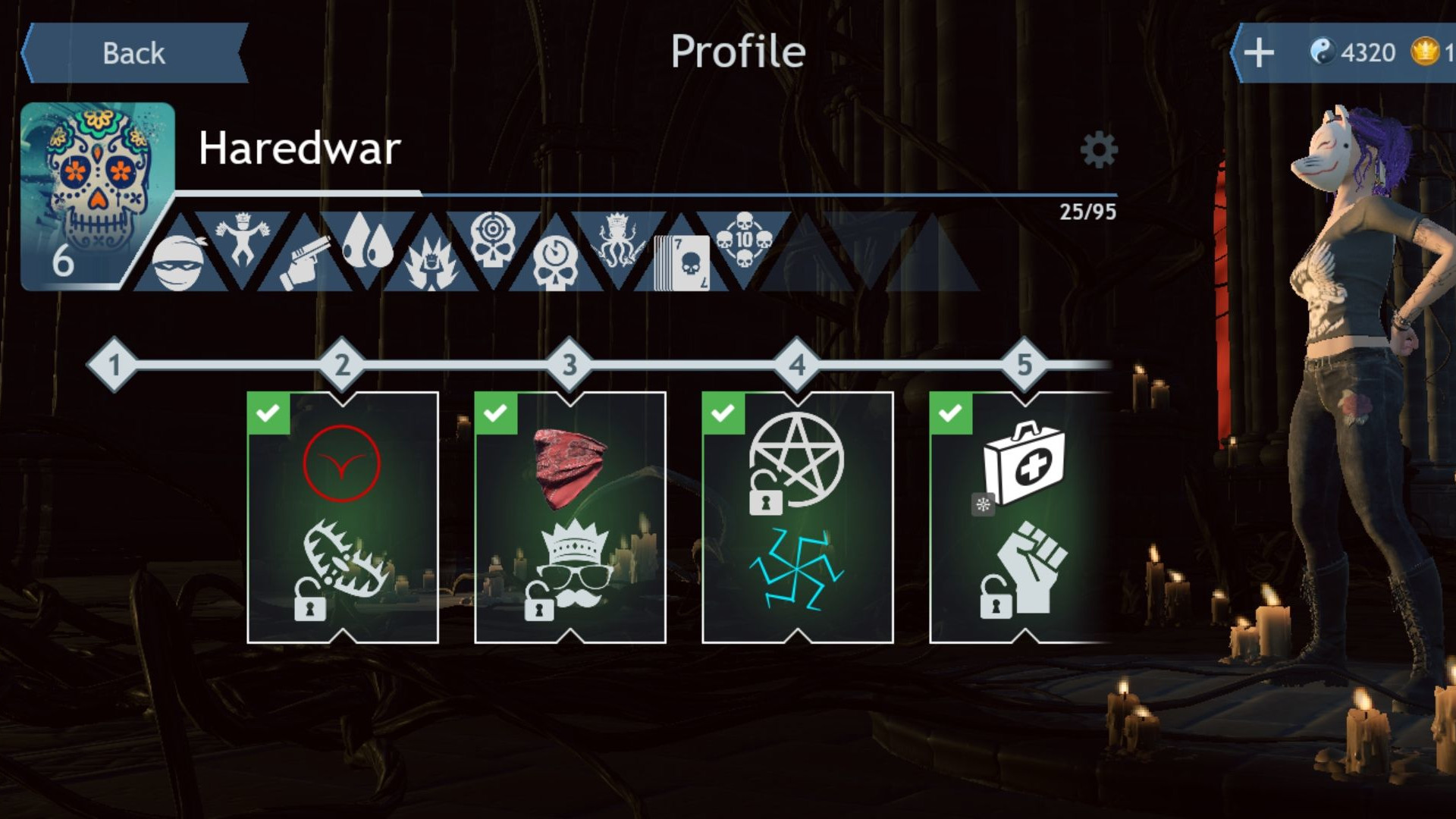Select the red bandana reward item

coord(570,469)
